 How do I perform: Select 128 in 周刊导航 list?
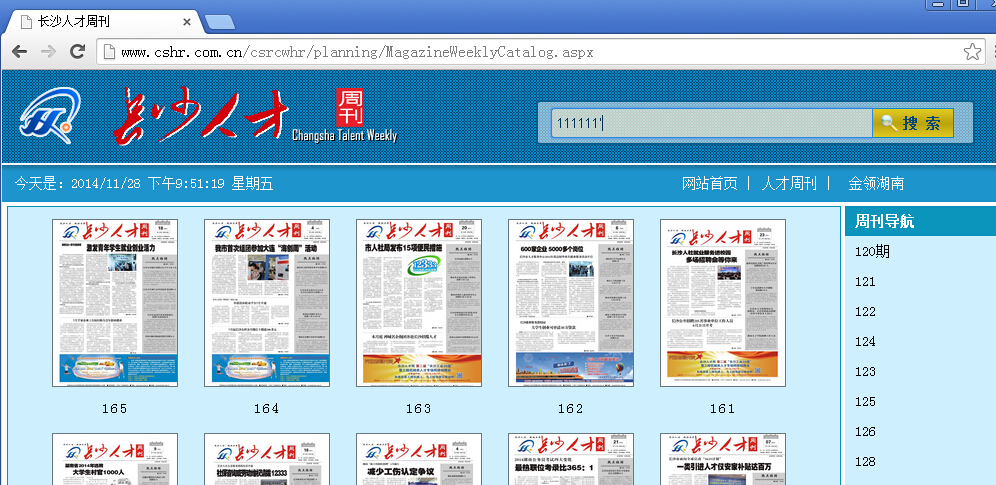pos(865,462)
